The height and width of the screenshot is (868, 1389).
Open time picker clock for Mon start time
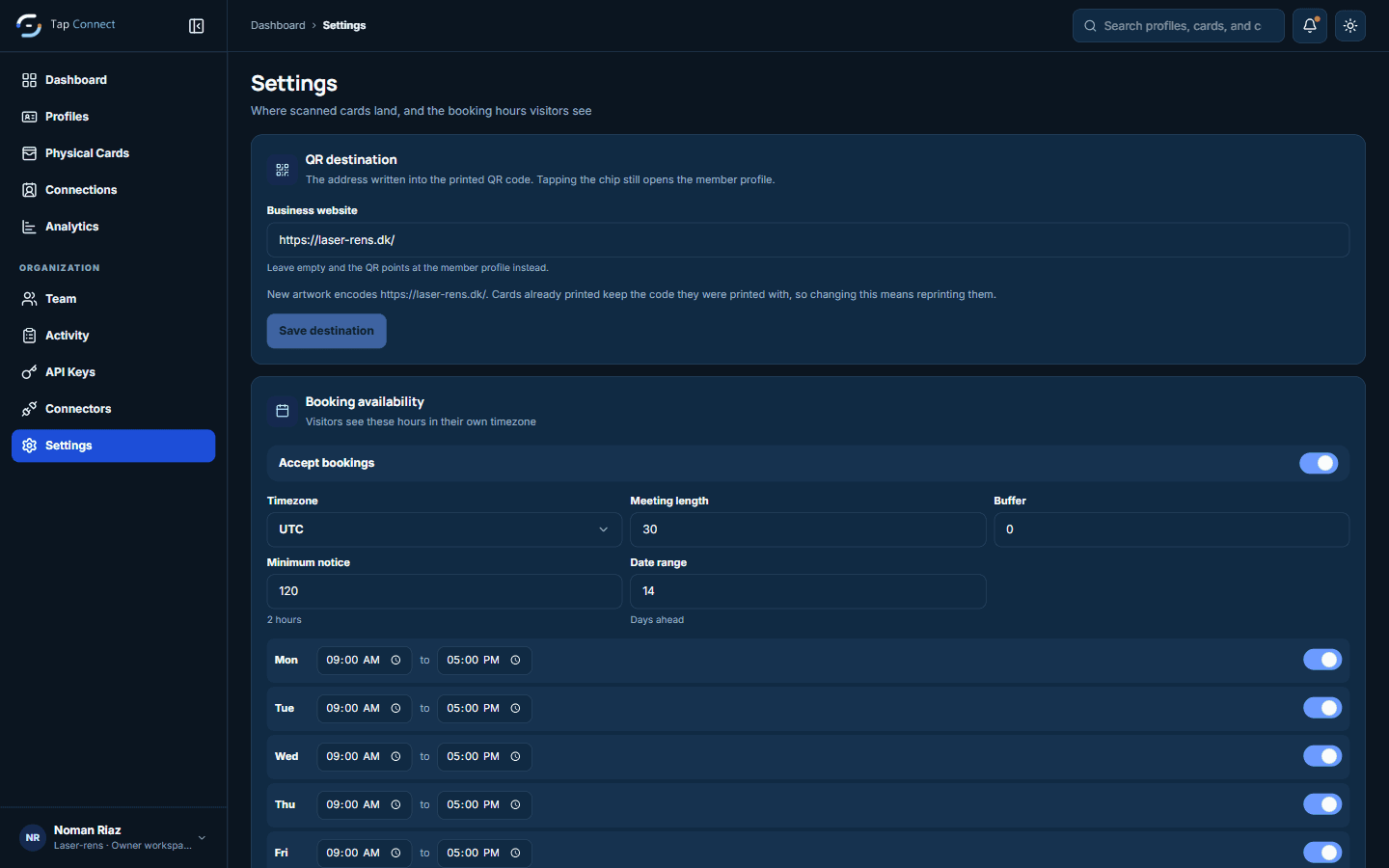[x=395, y=661]
